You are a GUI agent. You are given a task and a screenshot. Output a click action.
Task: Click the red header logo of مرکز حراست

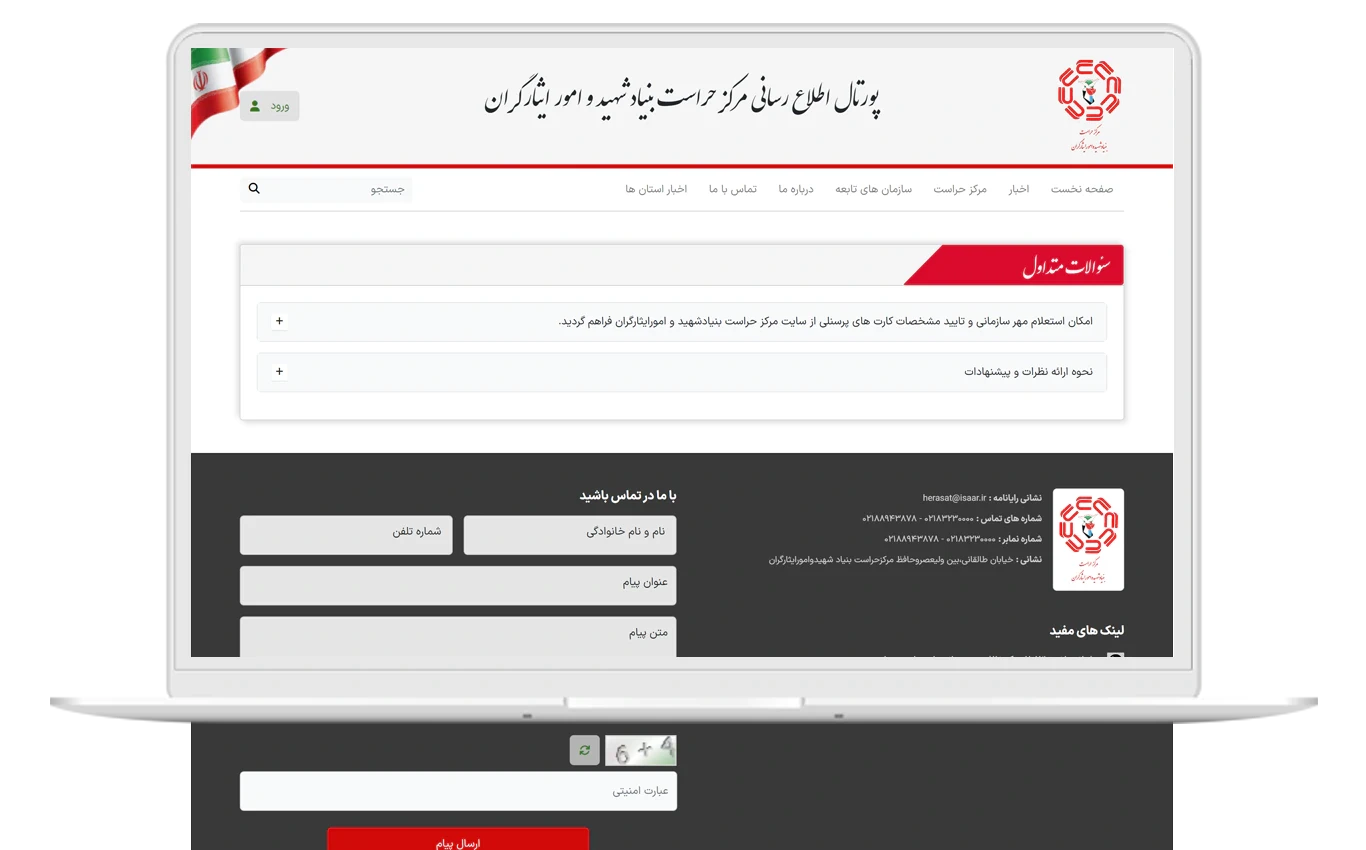[1089, 105]
